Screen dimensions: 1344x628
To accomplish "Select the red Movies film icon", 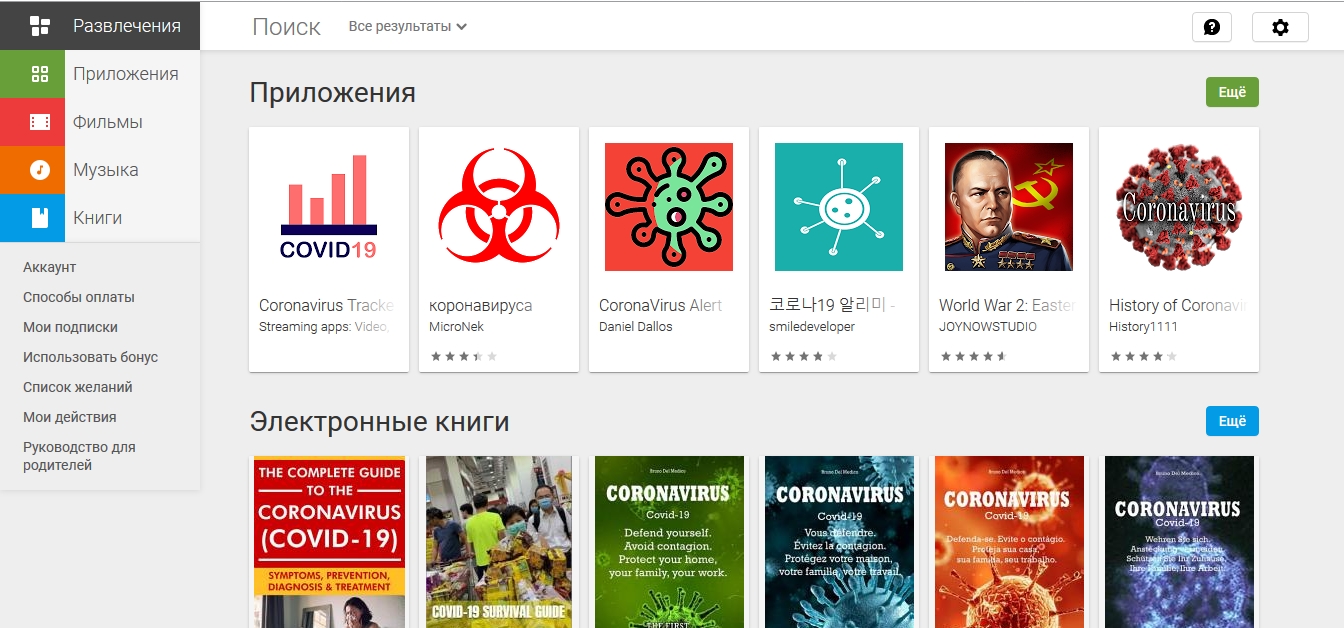I will [40, 122].
